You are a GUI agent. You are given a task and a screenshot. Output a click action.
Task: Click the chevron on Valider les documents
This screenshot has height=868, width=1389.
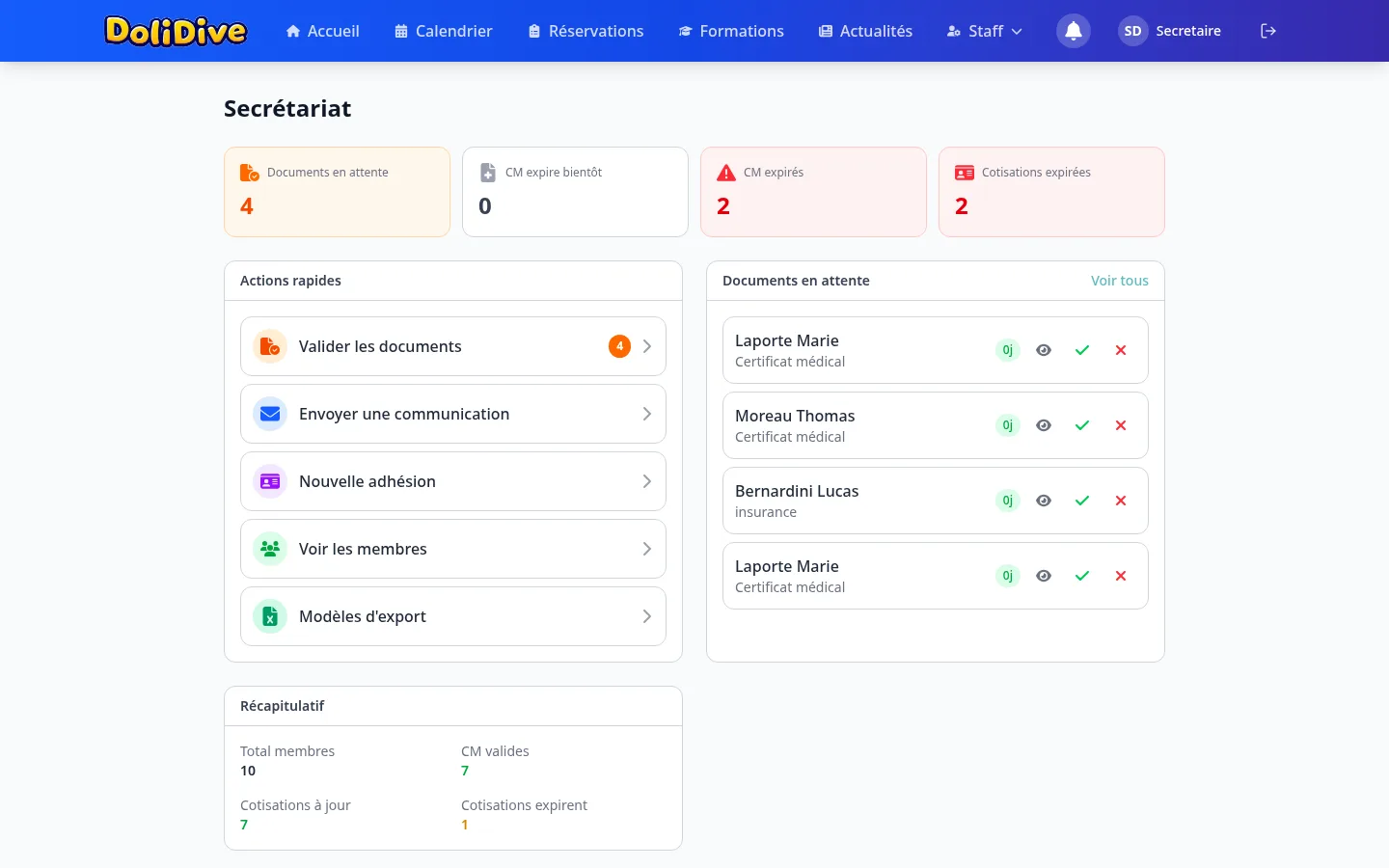[x=647, y=346]
